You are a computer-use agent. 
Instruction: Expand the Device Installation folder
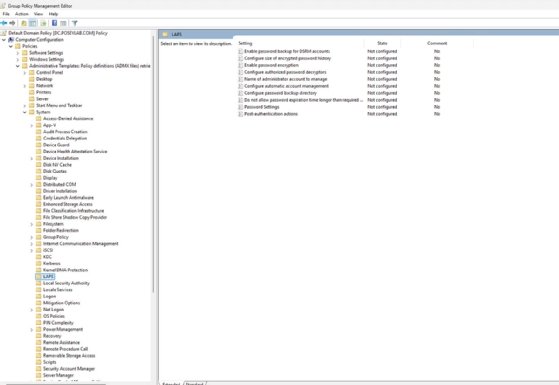coord(32,158)
